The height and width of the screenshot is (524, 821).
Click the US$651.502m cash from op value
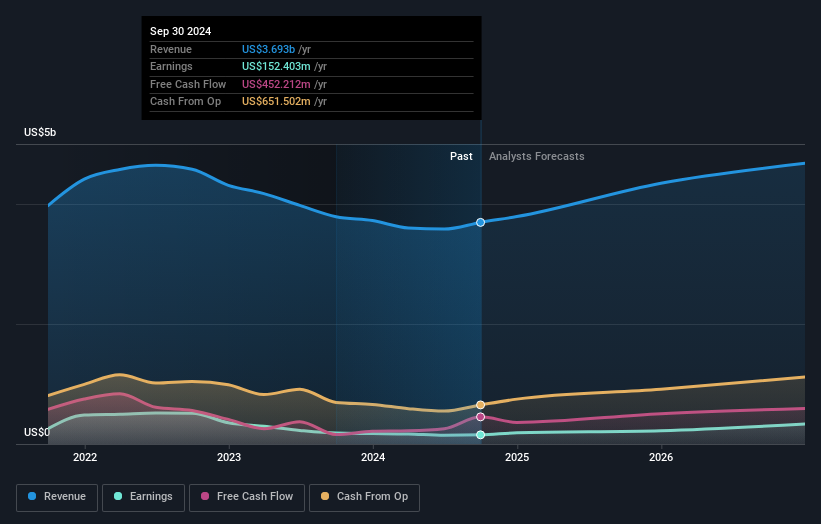[276, 102]
